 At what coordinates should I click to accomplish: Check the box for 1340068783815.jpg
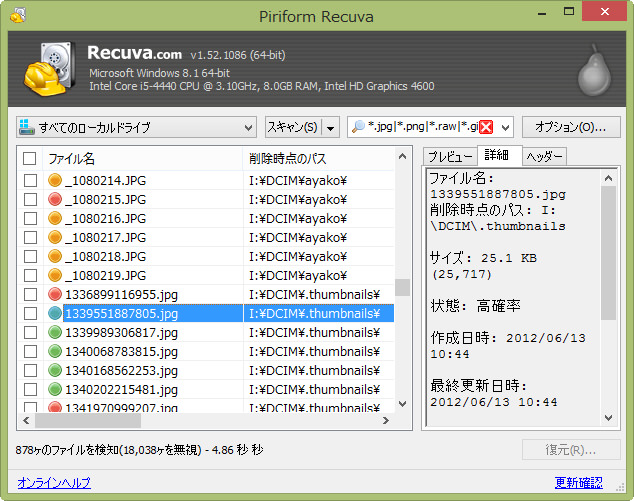pos(30,351)
